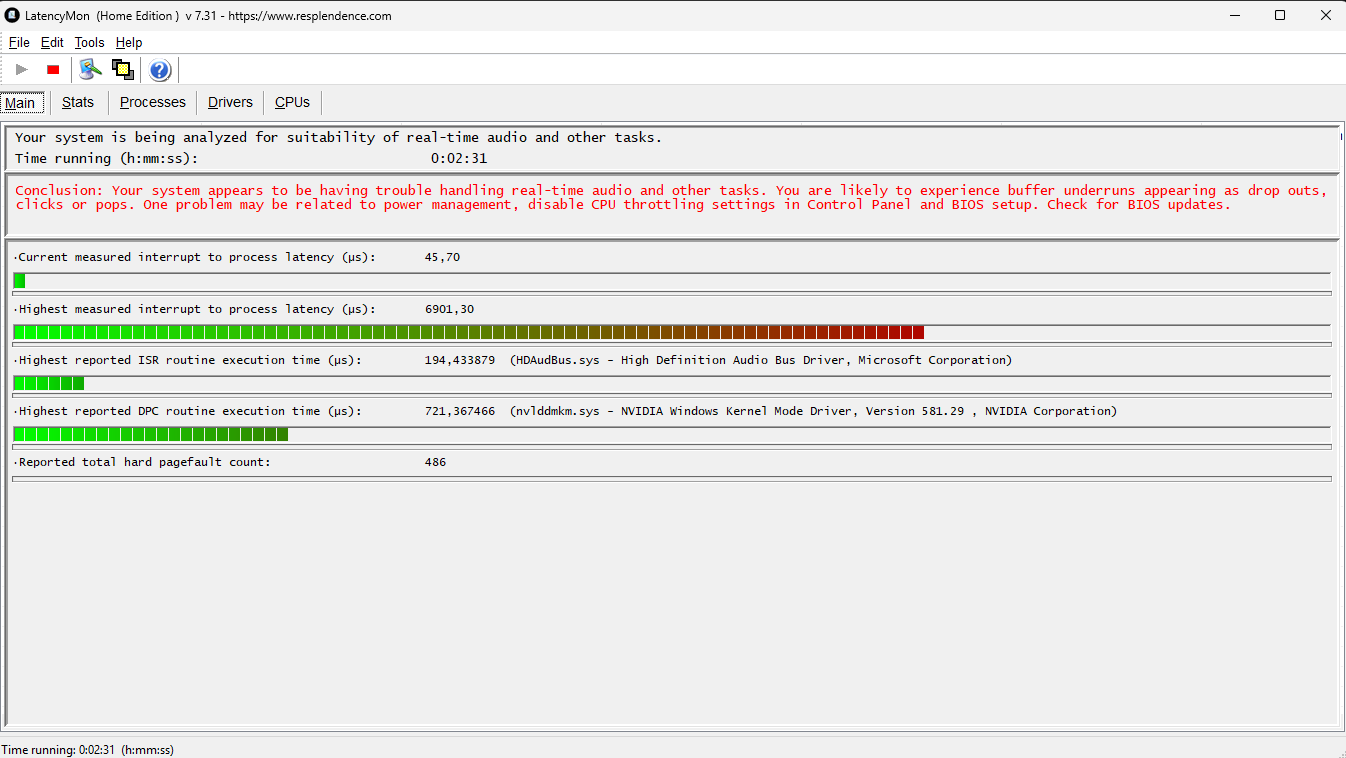Click the highest latency value 6901,30
The height and width of the screenshot is (758, 1346).
point(449,309)
